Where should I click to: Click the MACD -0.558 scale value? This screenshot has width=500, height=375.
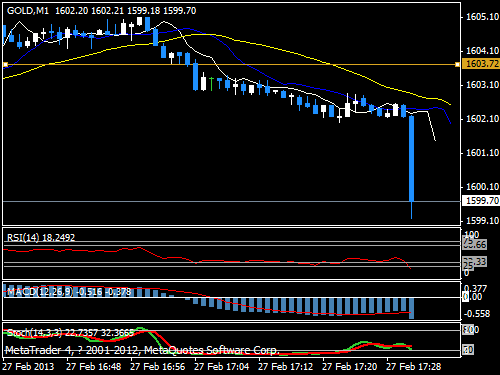(477, 314)
